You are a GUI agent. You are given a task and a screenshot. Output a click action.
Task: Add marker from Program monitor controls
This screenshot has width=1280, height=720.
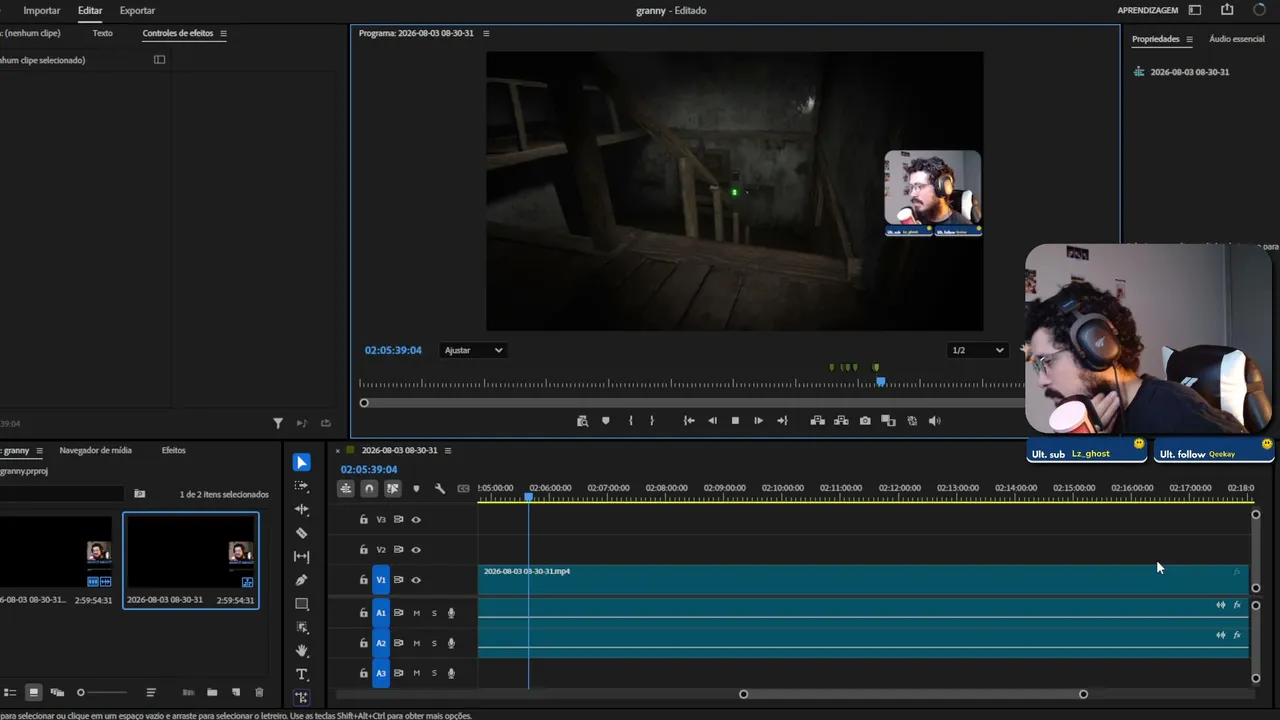point(606,421)
